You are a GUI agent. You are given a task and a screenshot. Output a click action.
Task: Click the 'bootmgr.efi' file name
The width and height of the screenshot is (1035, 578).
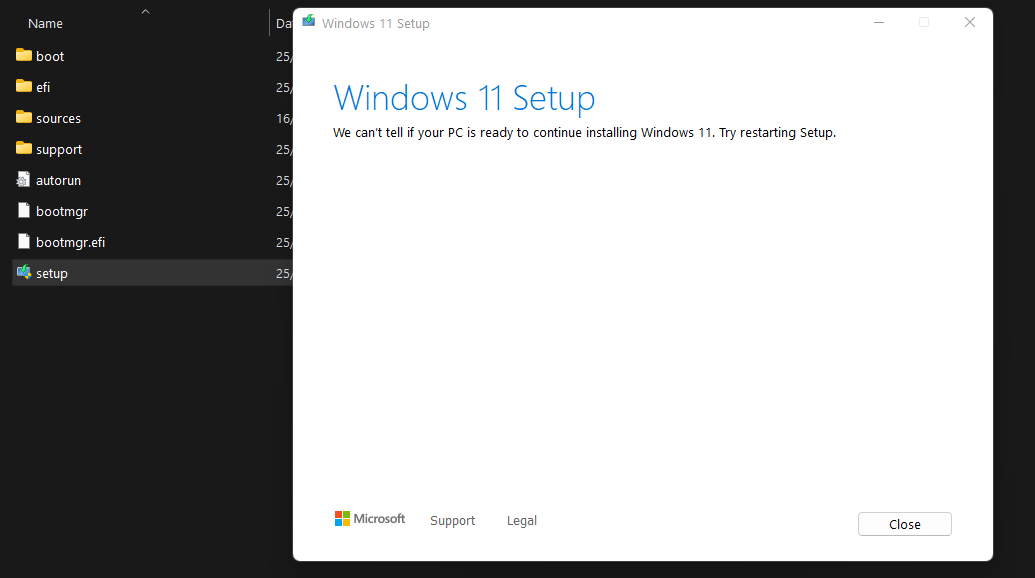coord(70,243)
